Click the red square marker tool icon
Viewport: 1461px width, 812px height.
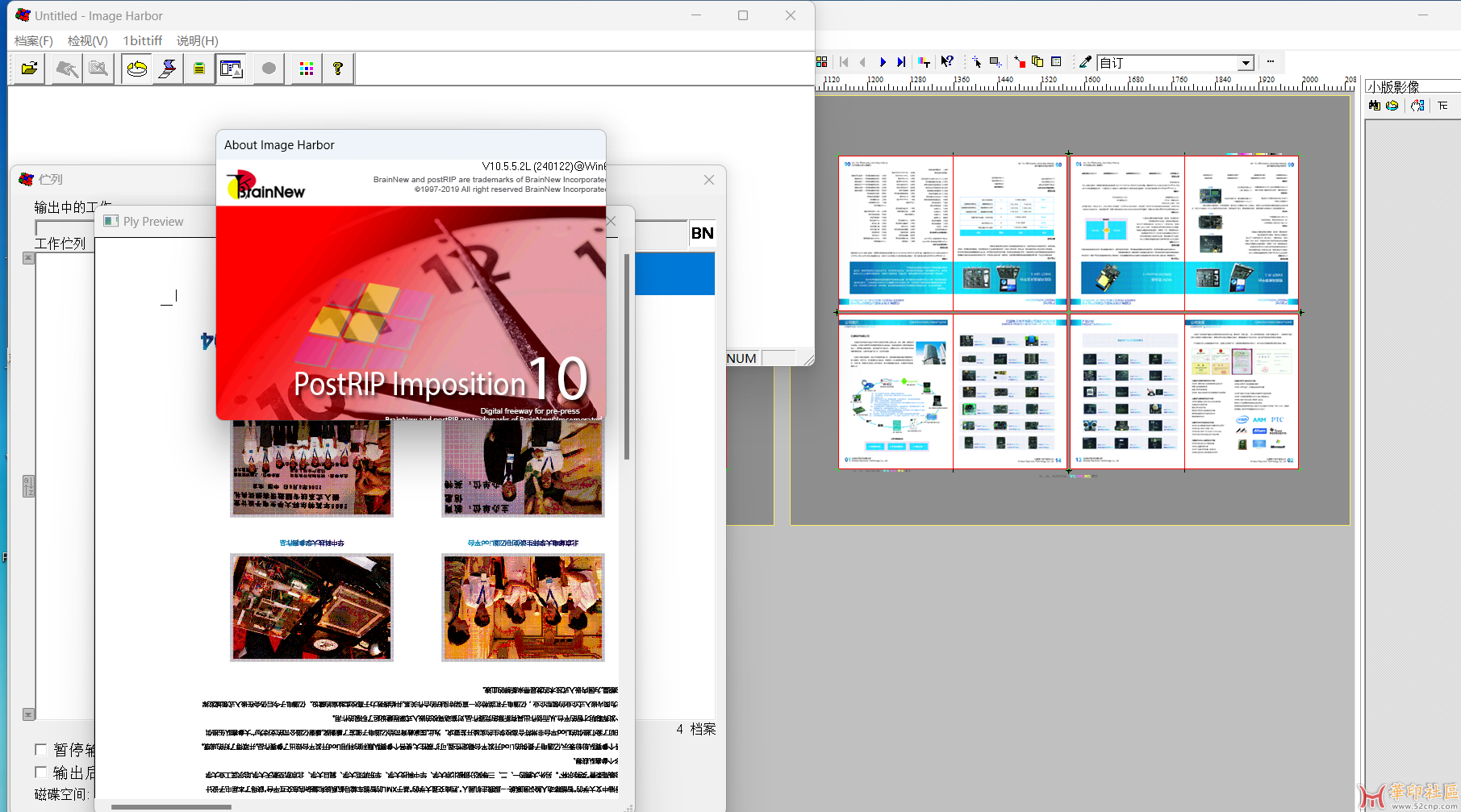pos(1020,61)
